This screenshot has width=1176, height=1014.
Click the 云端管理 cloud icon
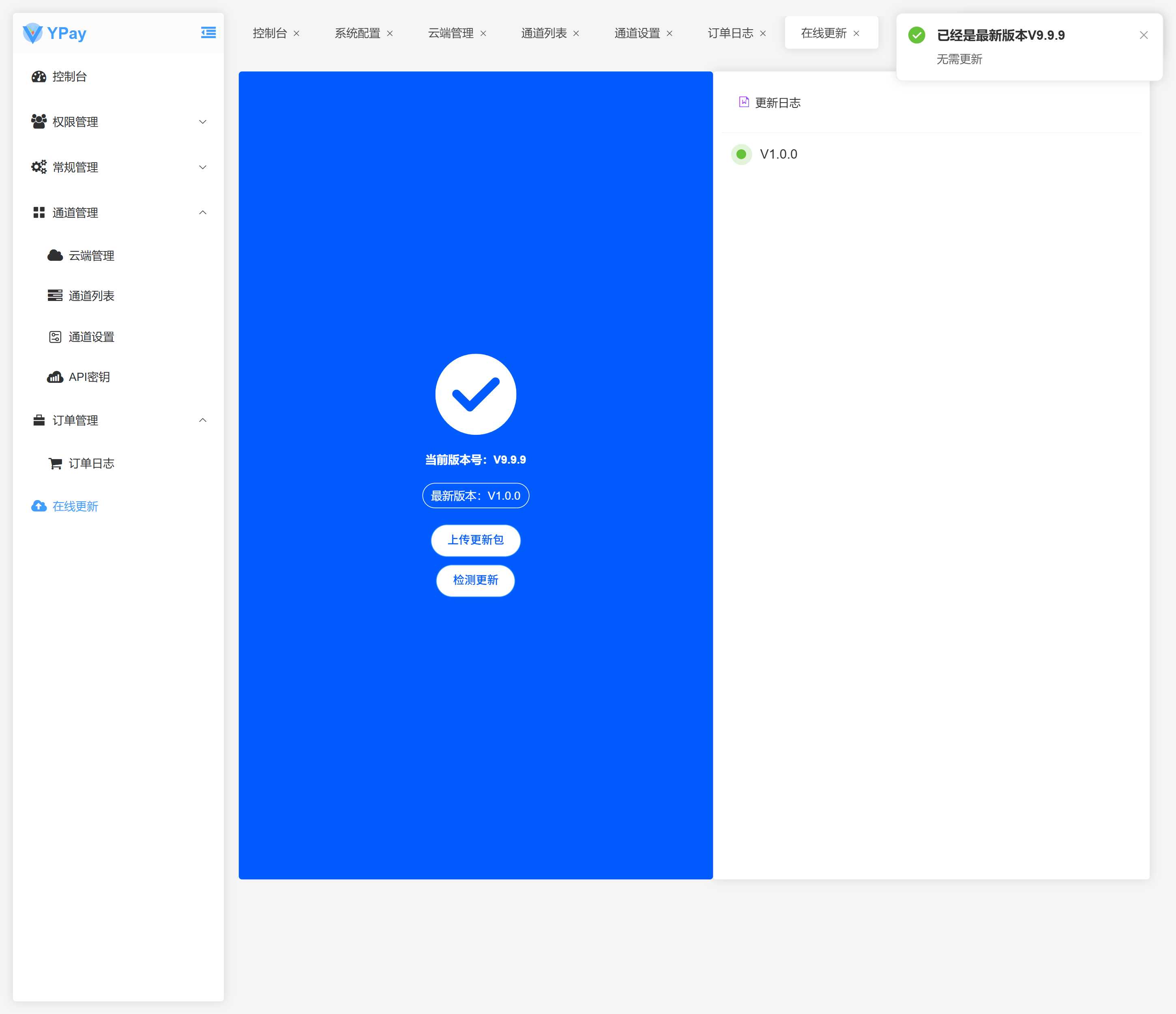(55, 256)
